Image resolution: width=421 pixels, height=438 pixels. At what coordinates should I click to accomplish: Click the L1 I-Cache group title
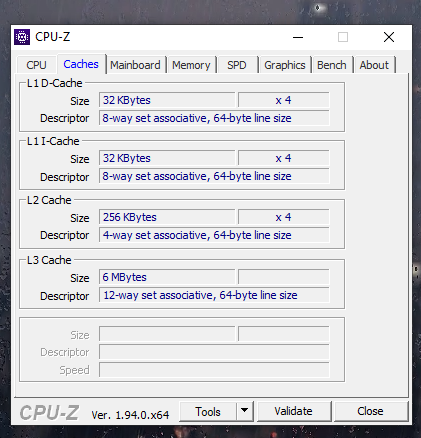tap(53, 141)
